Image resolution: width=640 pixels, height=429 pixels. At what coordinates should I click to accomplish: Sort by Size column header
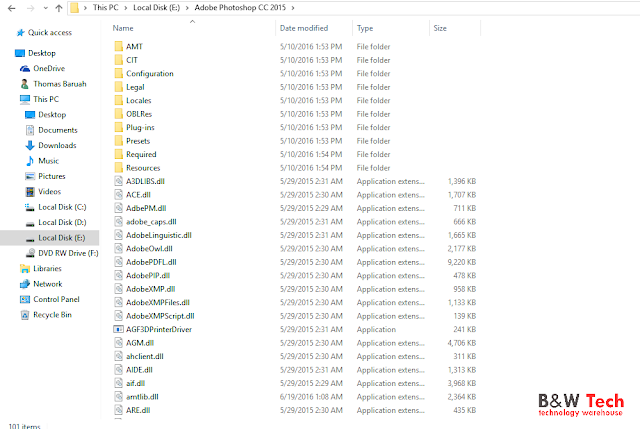coord(440,28)
